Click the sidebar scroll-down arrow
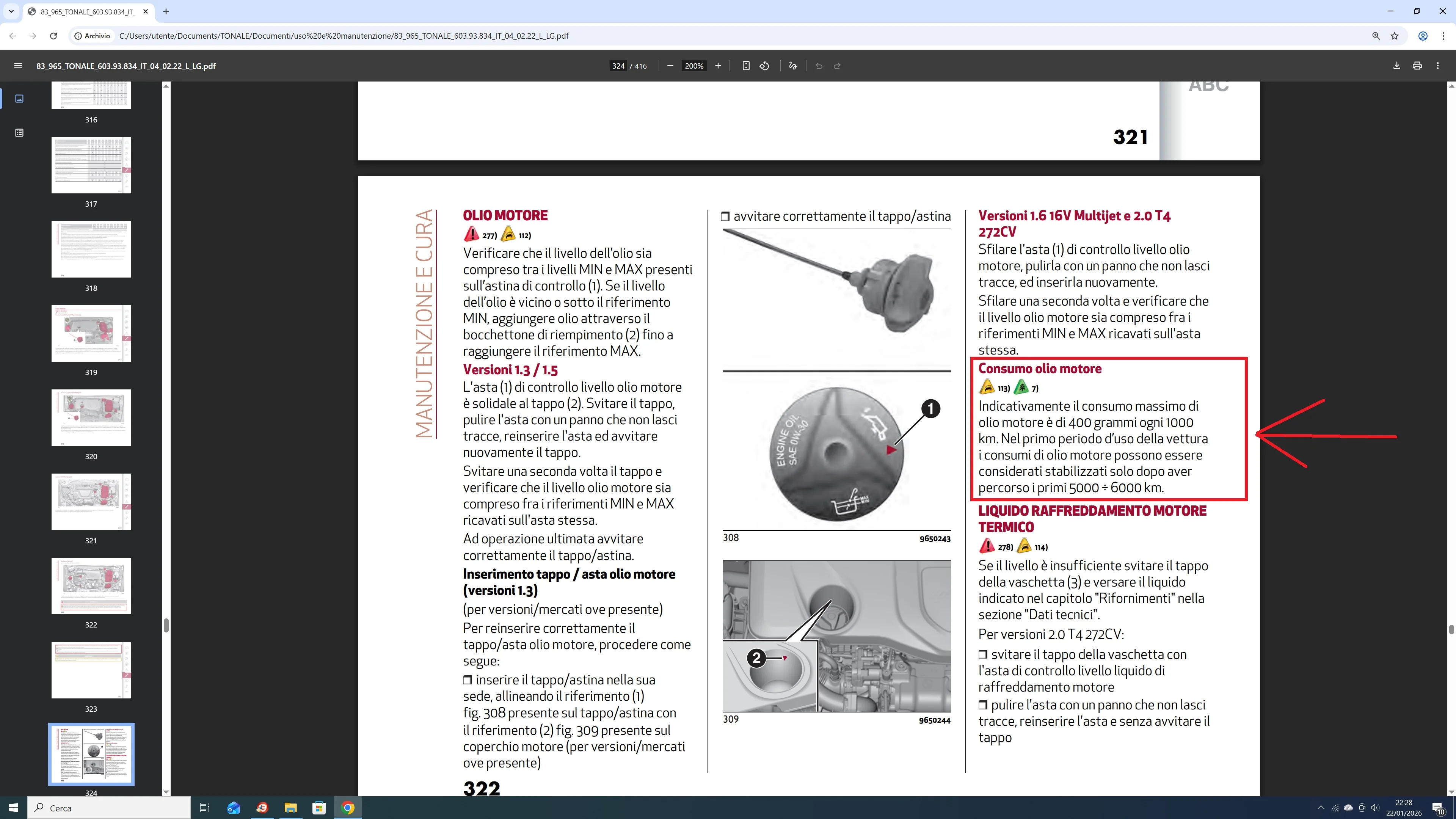Screen dimensions: 1456x819 166,792
